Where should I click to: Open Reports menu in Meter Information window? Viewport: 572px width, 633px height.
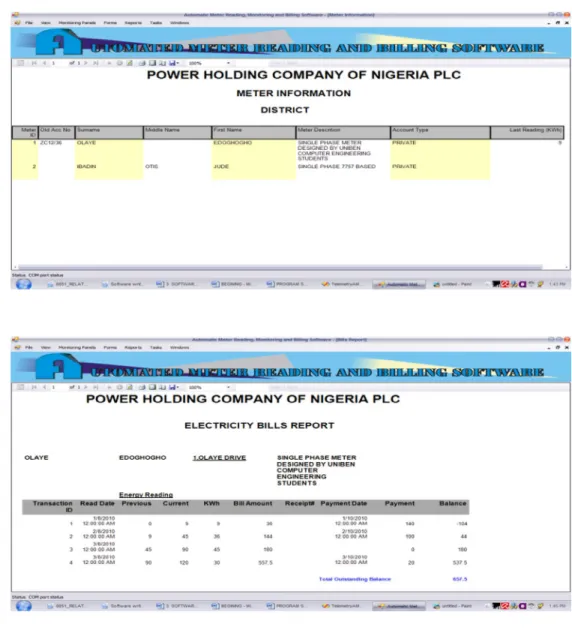point(133,23)
